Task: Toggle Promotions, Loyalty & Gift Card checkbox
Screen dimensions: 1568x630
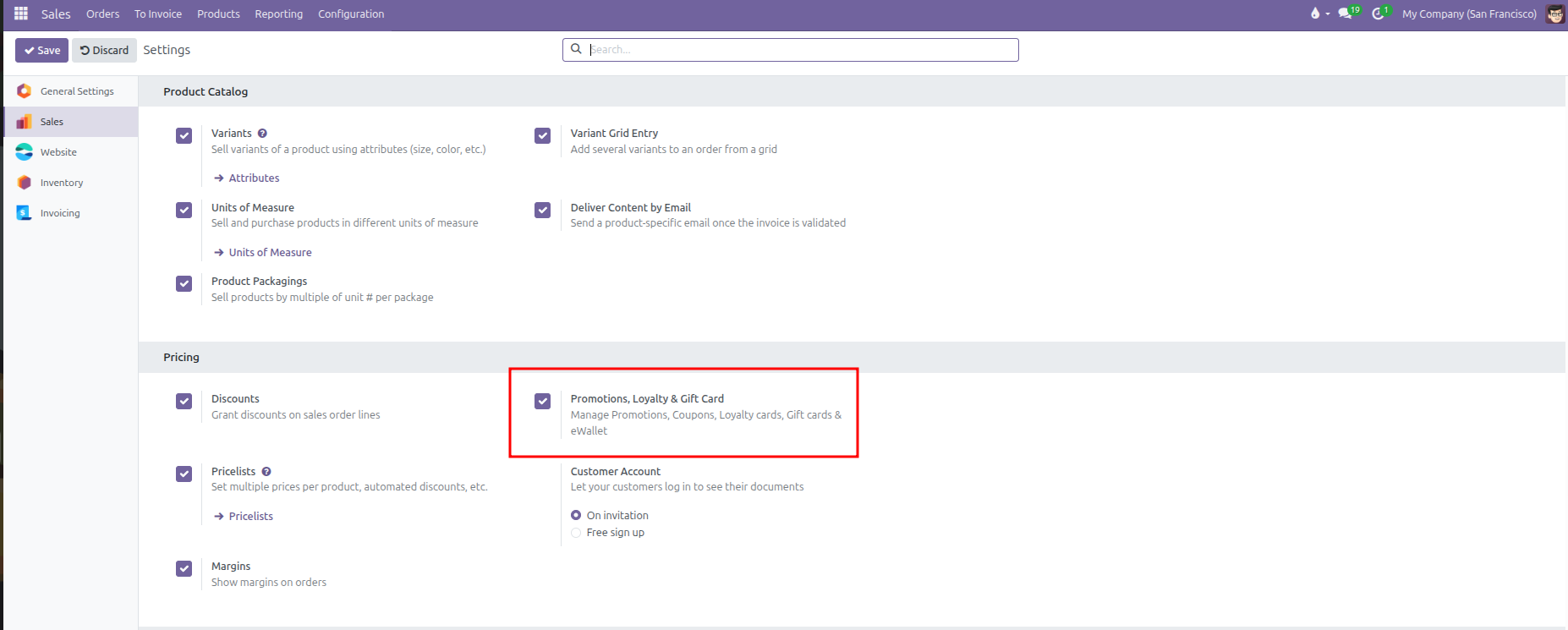Action: point(543,401)
